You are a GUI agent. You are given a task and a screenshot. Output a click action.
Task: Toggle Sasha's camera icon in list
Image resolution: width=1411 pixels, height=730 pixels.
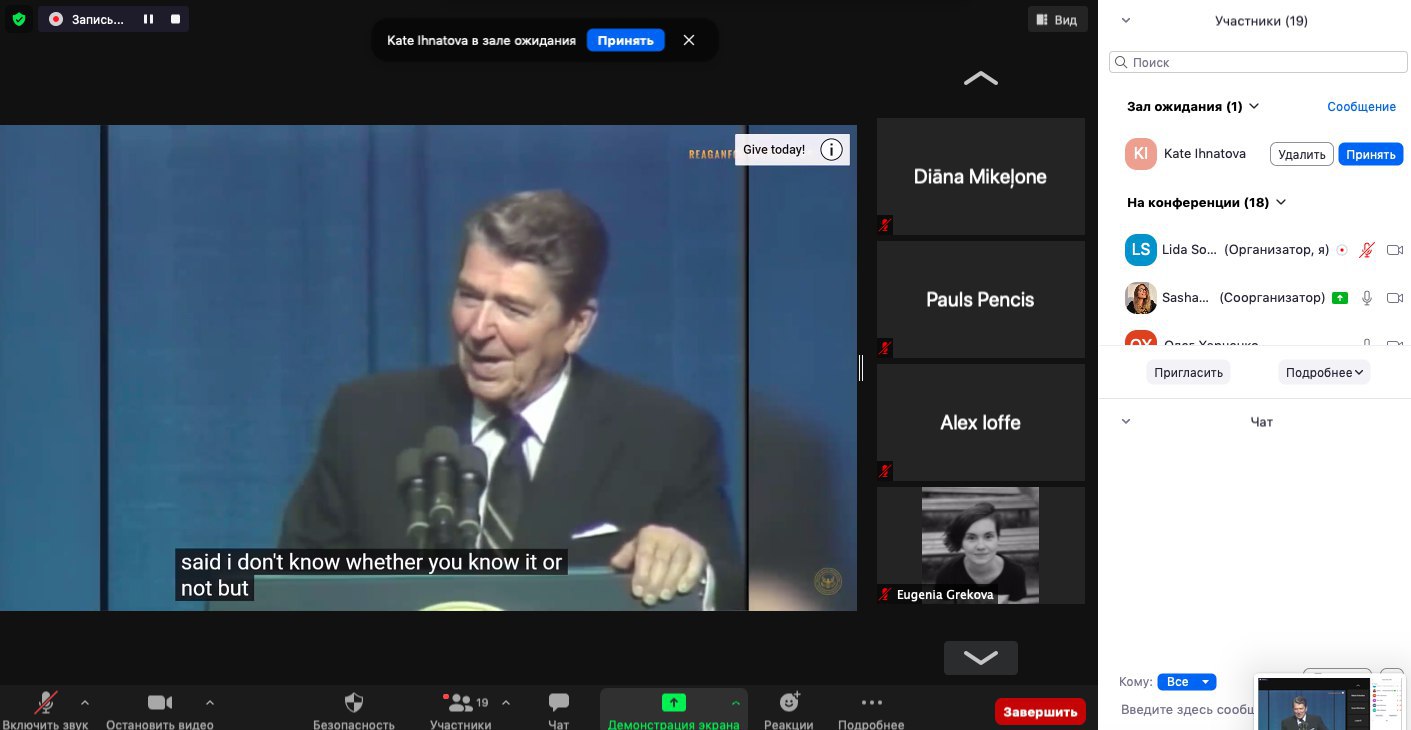click(x=1396, y=298)
